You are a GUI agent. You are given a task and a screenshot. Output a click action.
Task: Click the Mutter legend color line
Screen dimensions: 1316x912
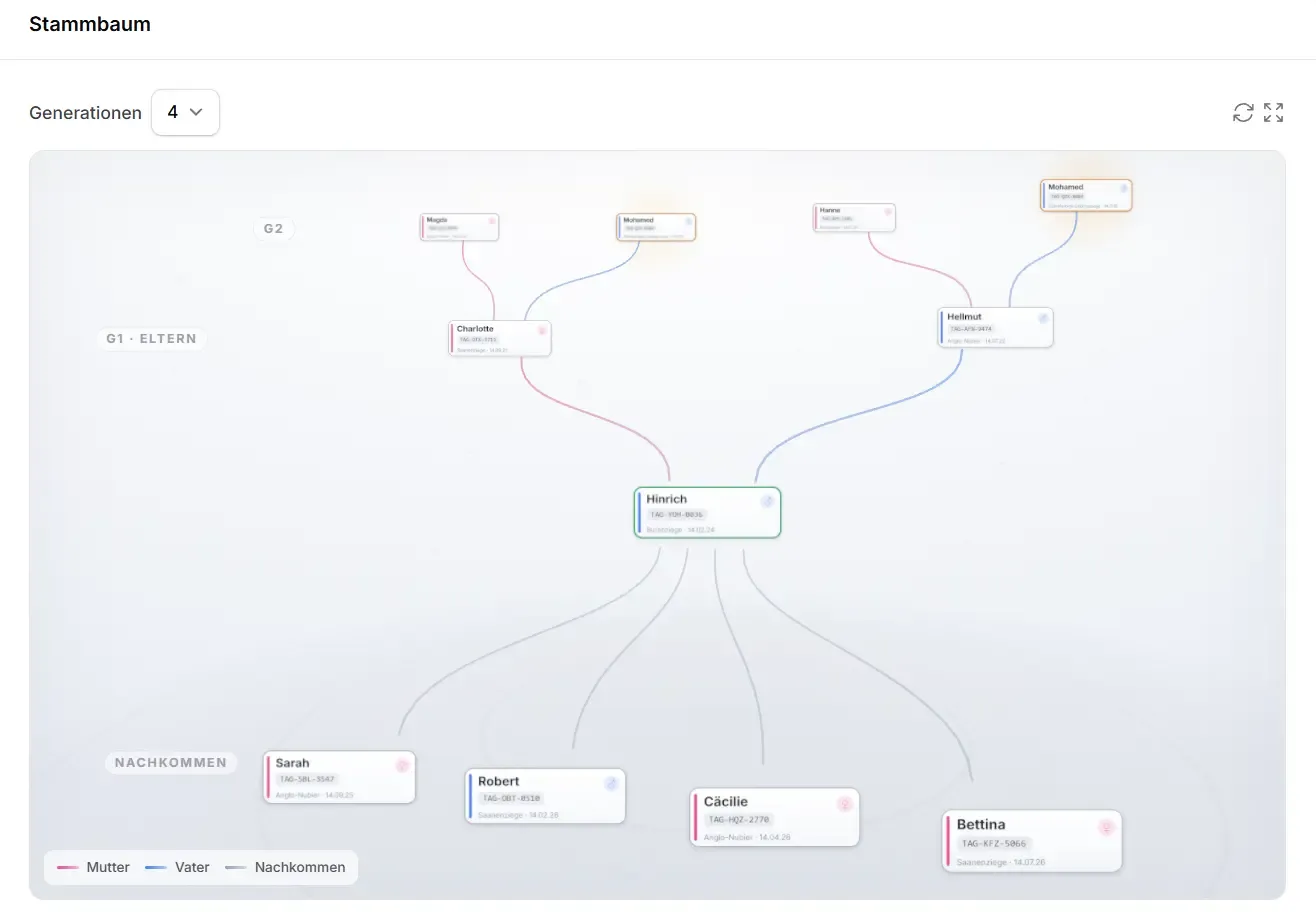(68, 867)
